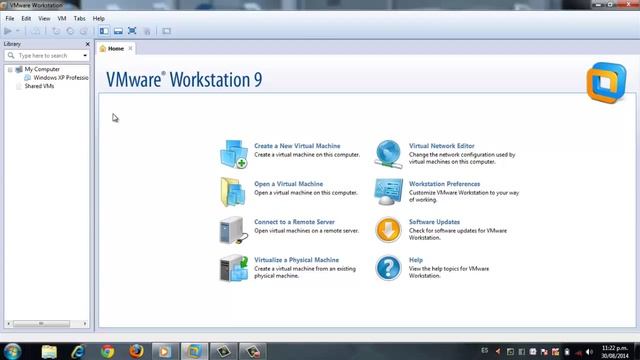The height and width of the screenshot is (360, 640).
Task: Click the console view toolbar icon at right
Action: pyautogui.click(x=167, y=31)
